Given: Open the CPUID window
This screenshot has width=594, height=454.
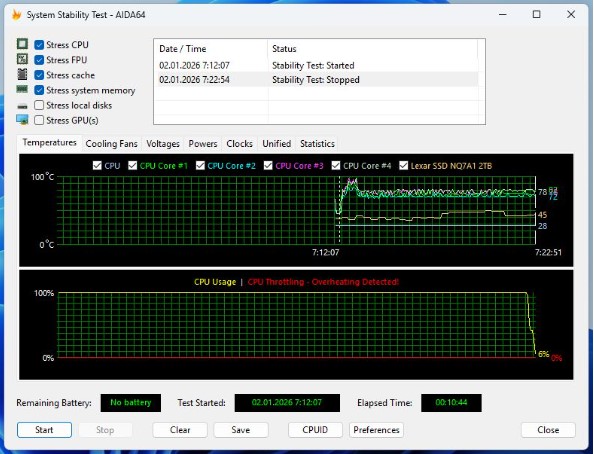Looking at the screenshot, I should click(x=315, y=430).
